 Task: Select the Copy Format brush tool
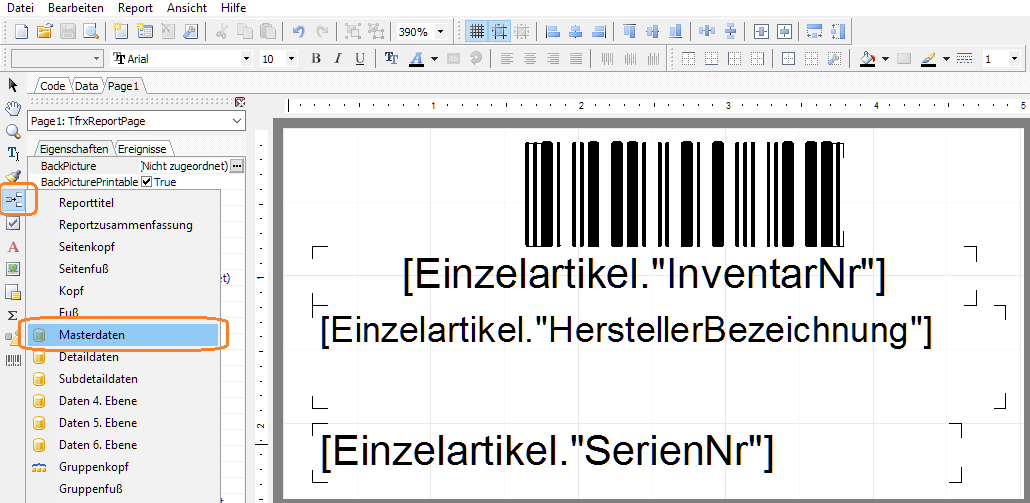[12, 176]
